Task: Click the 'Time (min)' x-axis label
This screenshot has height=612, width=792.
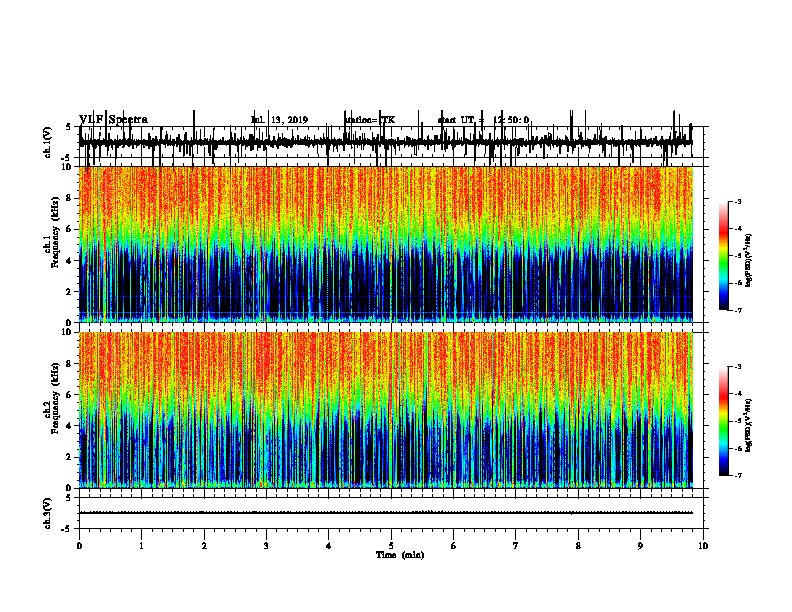Action: (x=400, y=555)
